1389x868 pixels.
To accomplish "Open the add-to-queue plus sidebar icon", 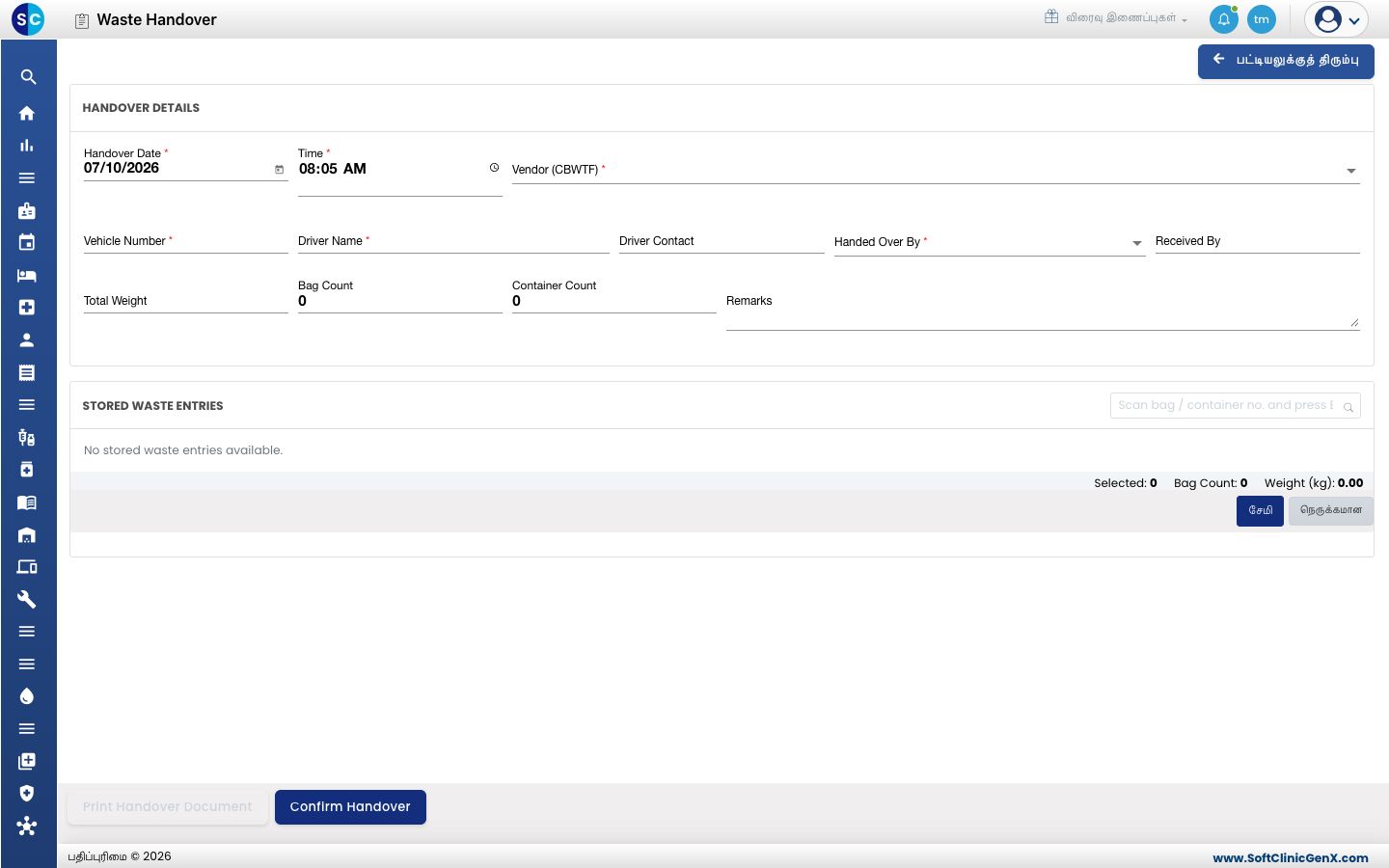I will pyautogui.click(x=27, y=761).
